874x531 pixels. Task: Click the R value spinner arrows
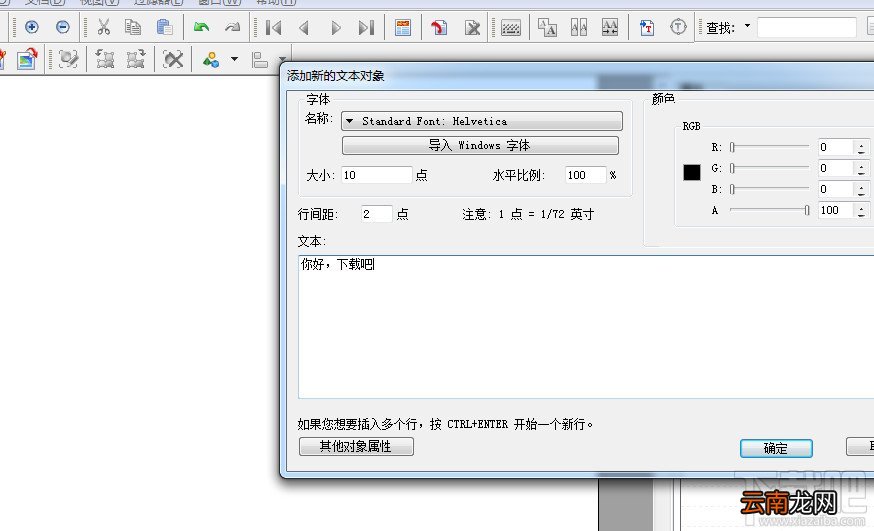pos(861,148)
